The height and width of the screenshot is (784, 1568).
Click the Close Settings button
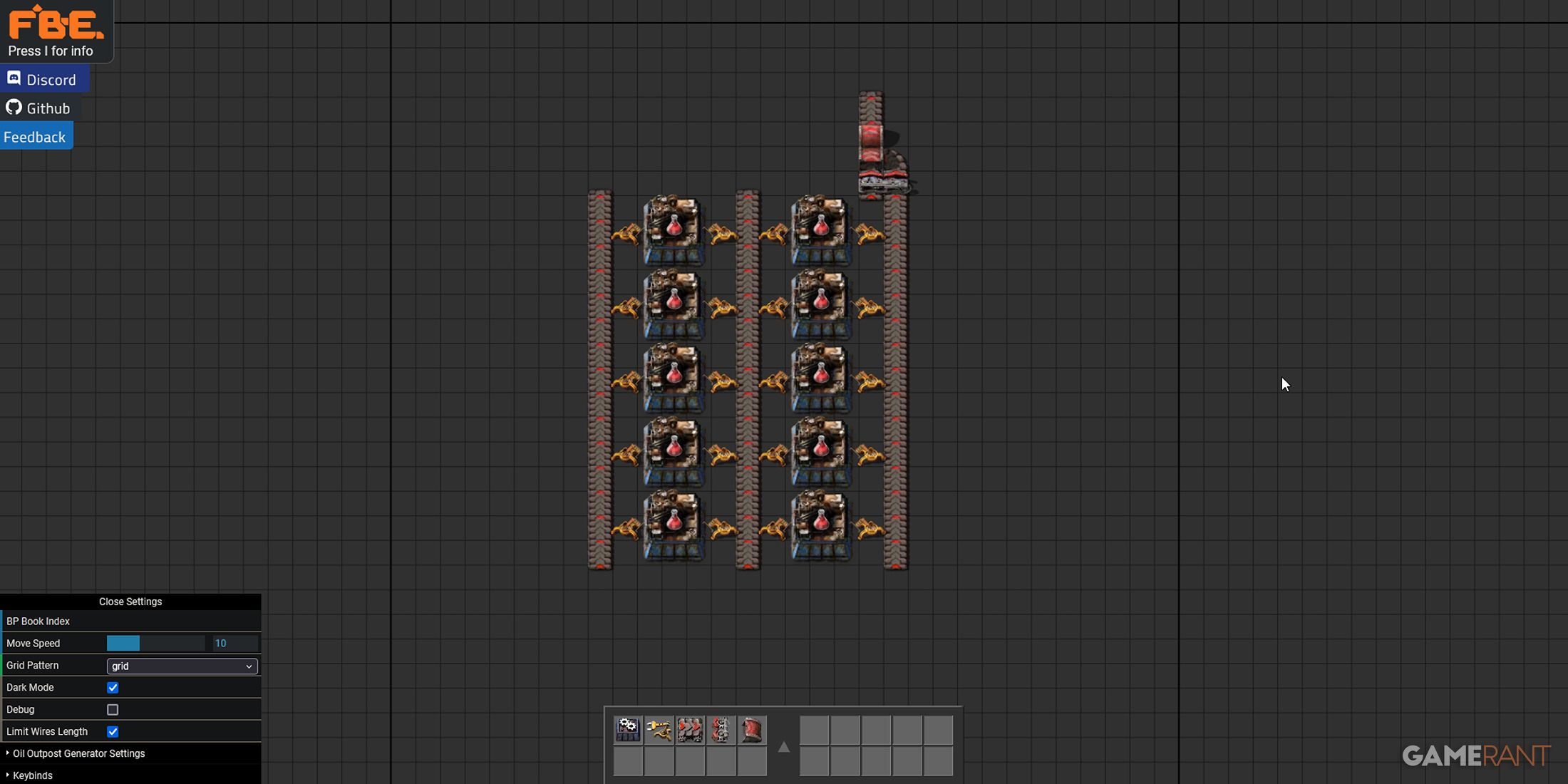tap(130, 601)
